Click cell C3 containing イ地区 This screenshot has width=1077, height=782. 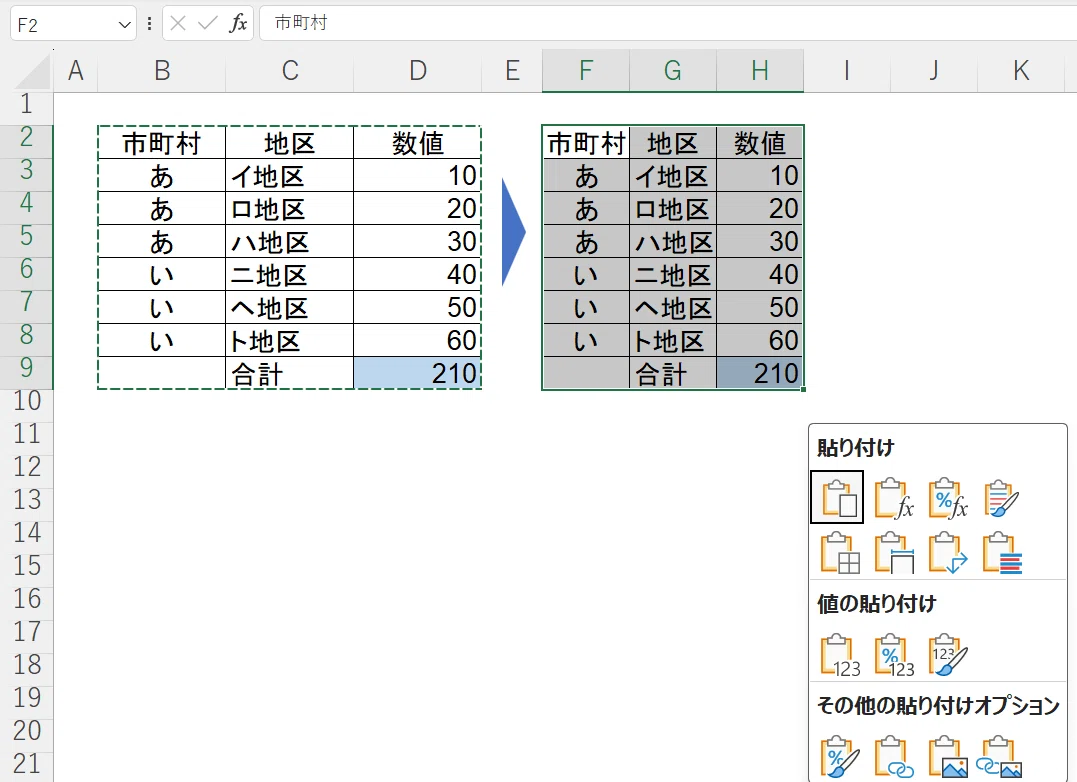[x=290, y=176]
